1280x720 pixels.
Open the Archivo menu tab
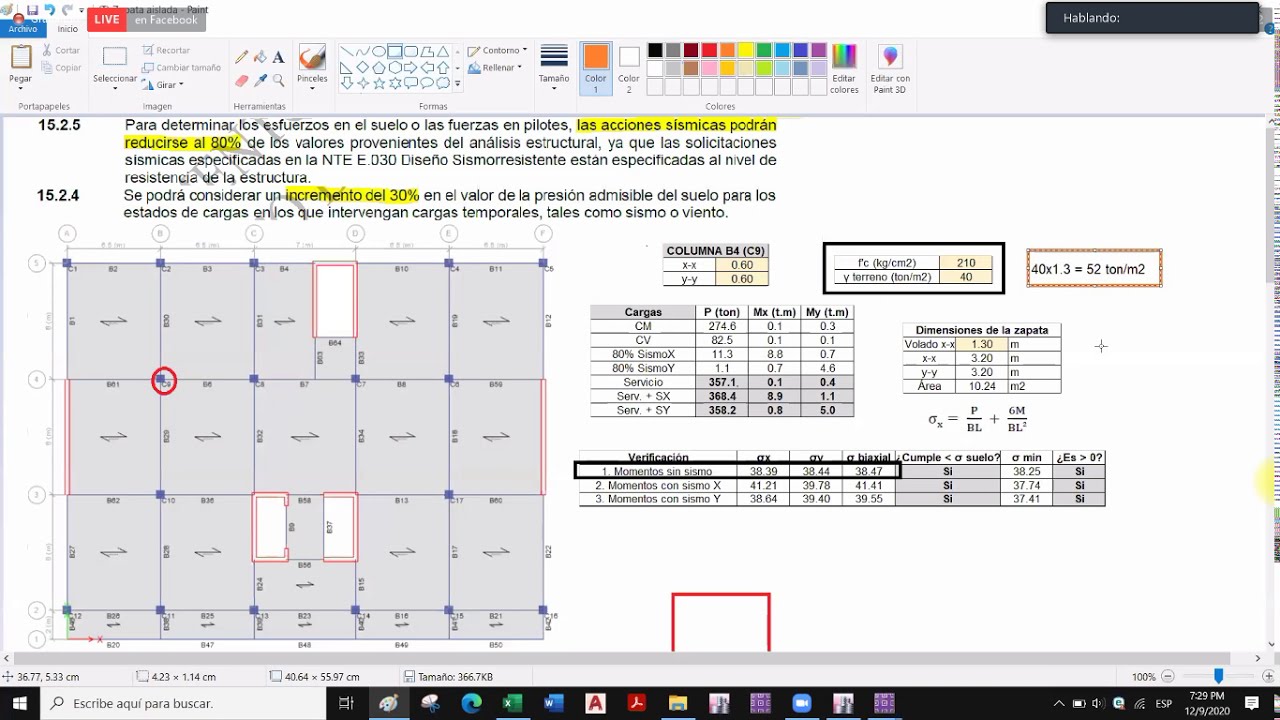pyautogui.click(x=22, y=29)
